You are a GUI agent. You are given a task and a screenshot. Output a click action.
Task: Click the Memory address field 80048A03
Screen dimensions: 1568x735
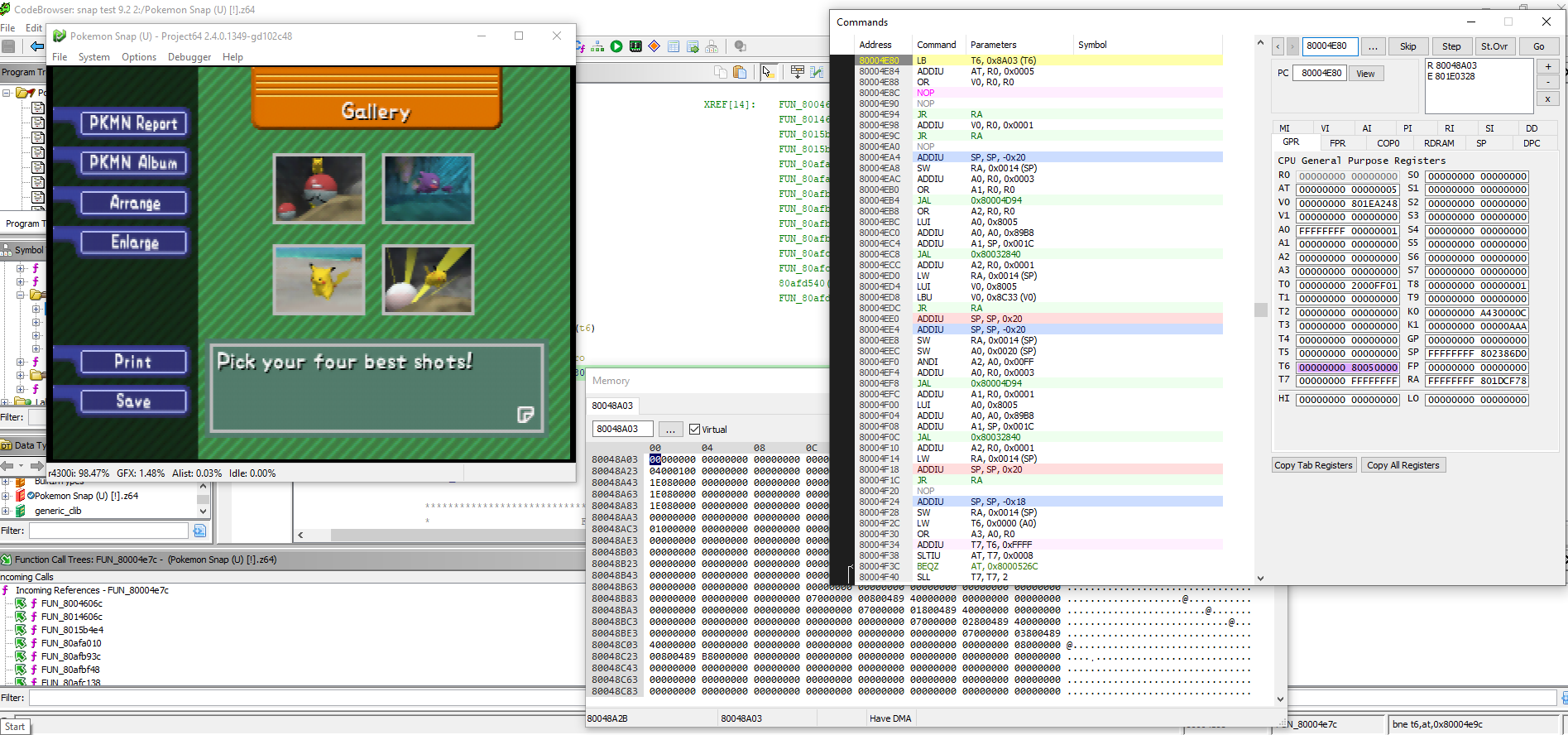point(622,429)
